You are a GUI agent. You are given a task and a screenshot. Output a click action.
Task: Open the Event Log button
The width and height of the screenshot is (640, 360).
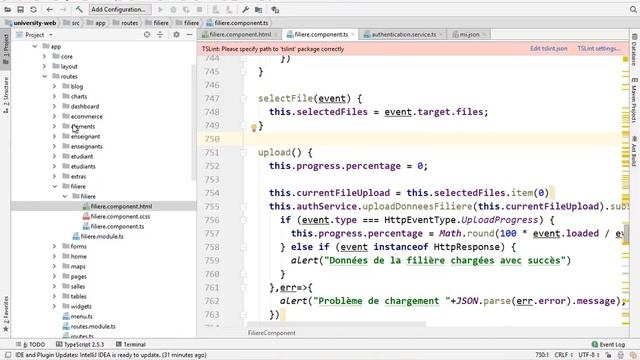point(609,344)
